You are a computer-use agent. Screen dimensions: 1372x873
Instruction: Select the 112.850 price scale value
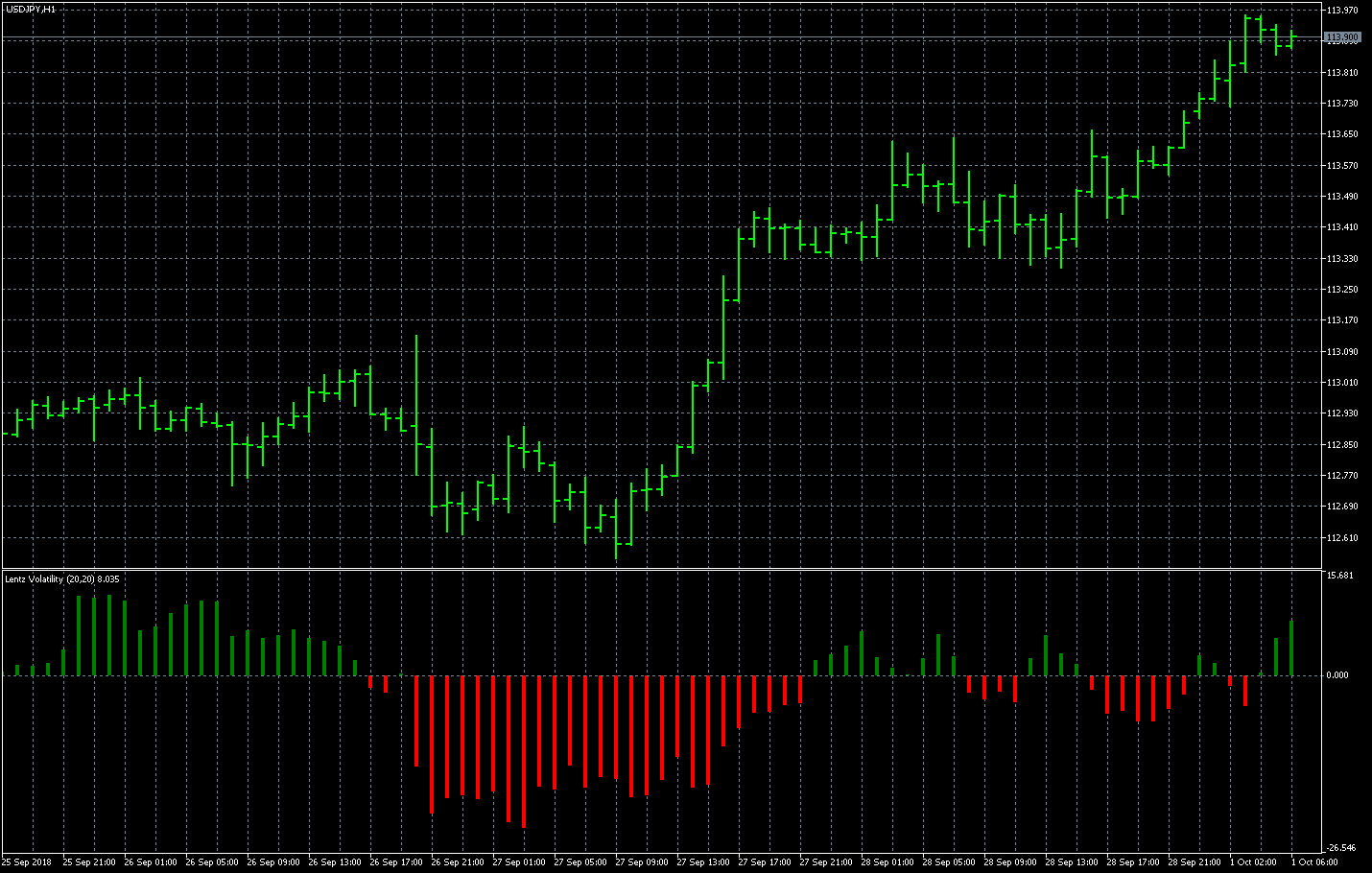pyautogui.click(x=1342, y=445)
